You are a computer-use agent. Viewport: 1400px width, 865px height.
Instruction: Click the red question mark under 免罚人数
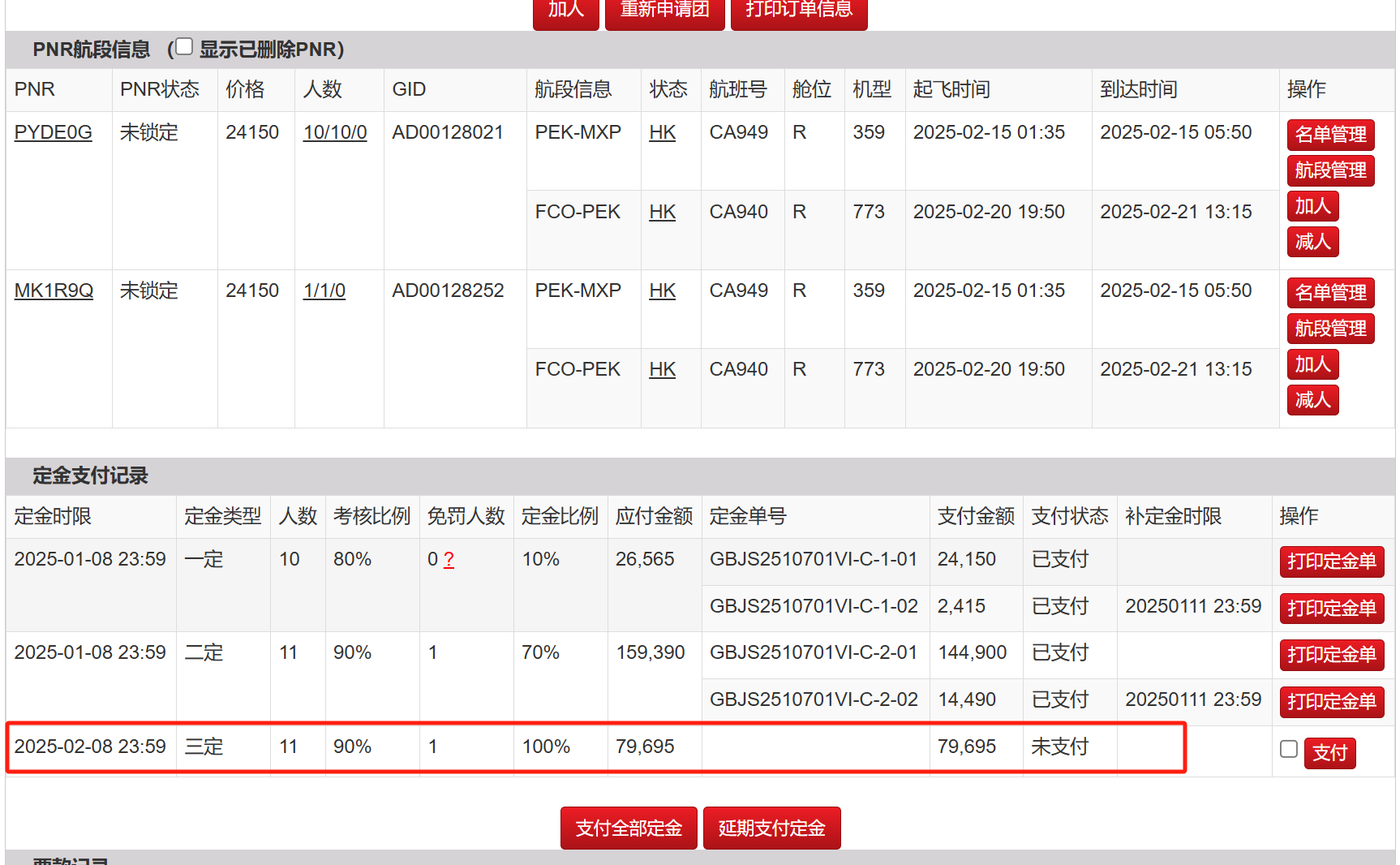(x=449, y=560)
